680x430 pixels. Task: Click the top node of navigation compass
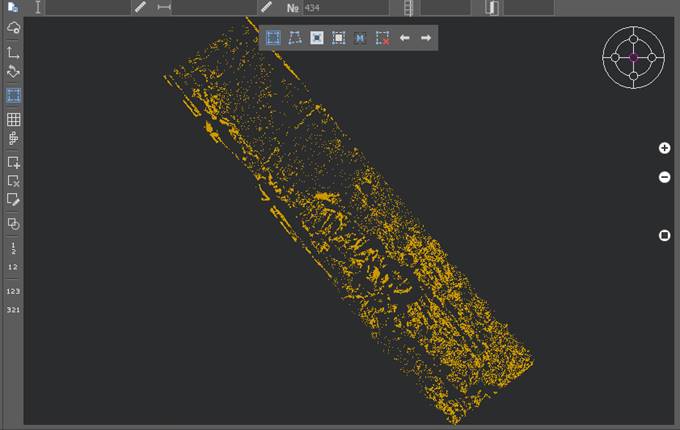tap(634, 39)
